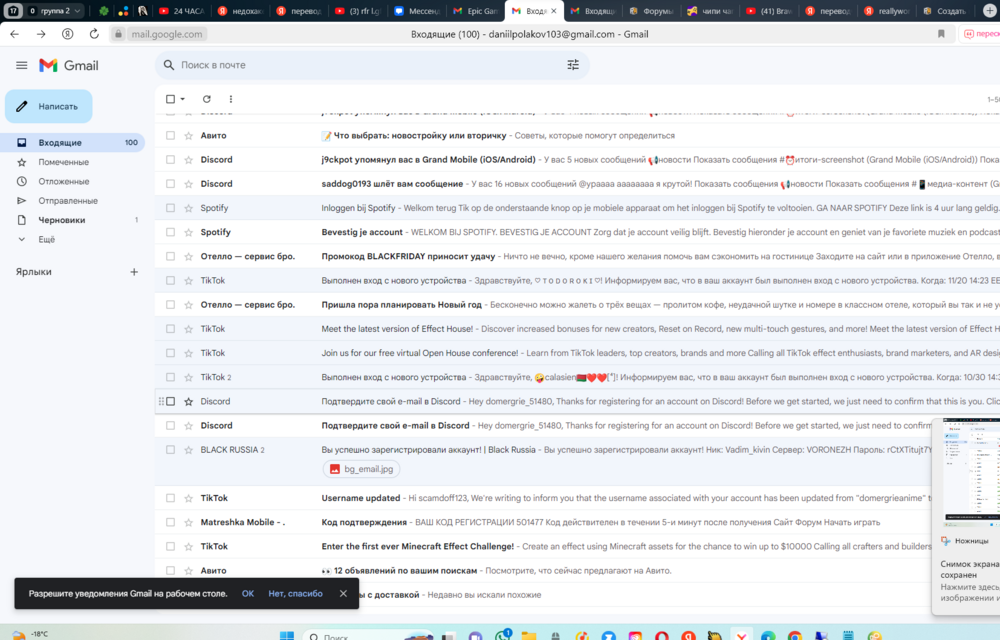Tick the checkbox for Отелло BLACKFRIDAY email

pos(170,257)
